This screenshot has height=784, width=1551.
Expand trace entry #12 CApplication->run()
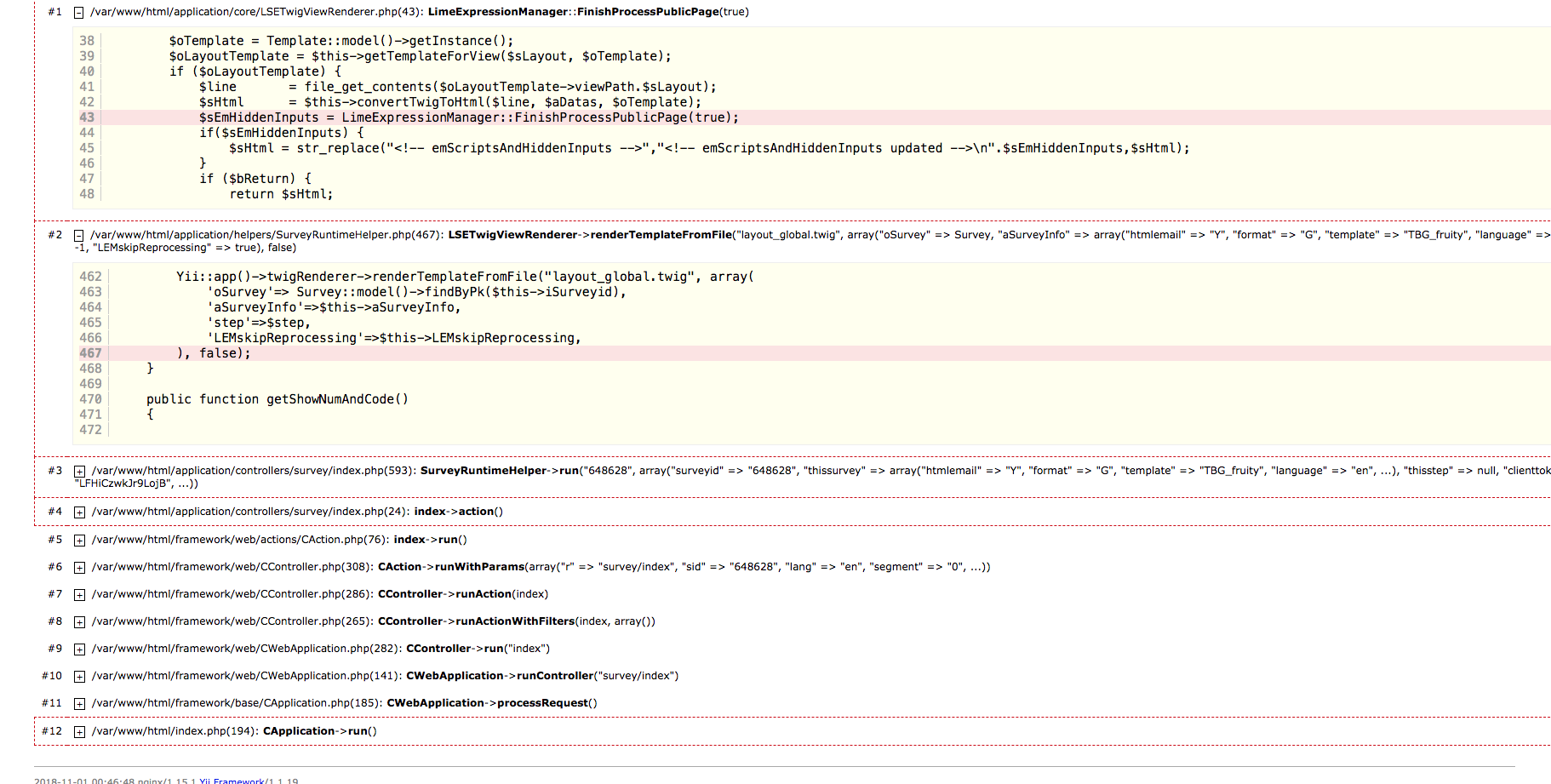coord(79,732)
